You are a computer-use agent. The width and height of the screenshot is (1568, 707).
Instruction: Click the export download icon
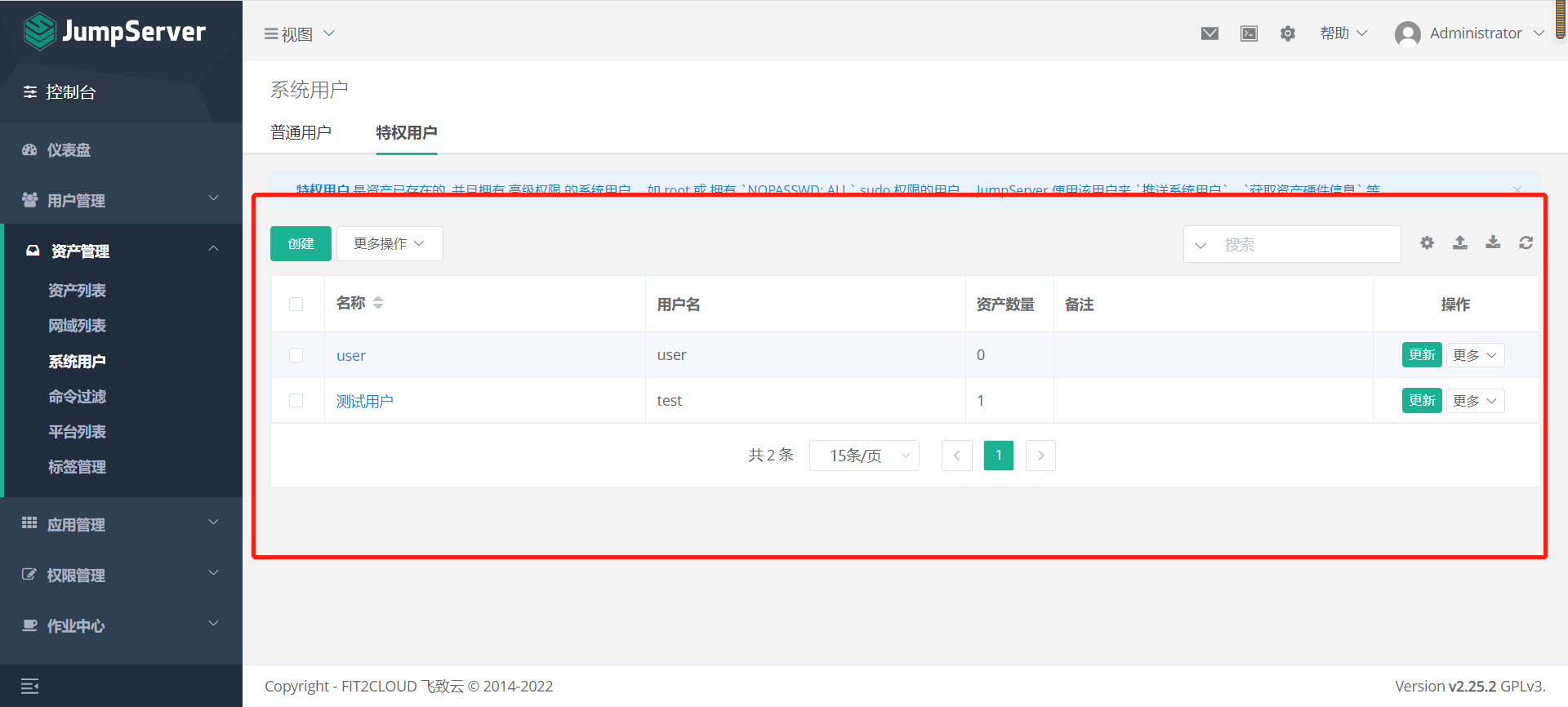click(x=1493, y=242)
